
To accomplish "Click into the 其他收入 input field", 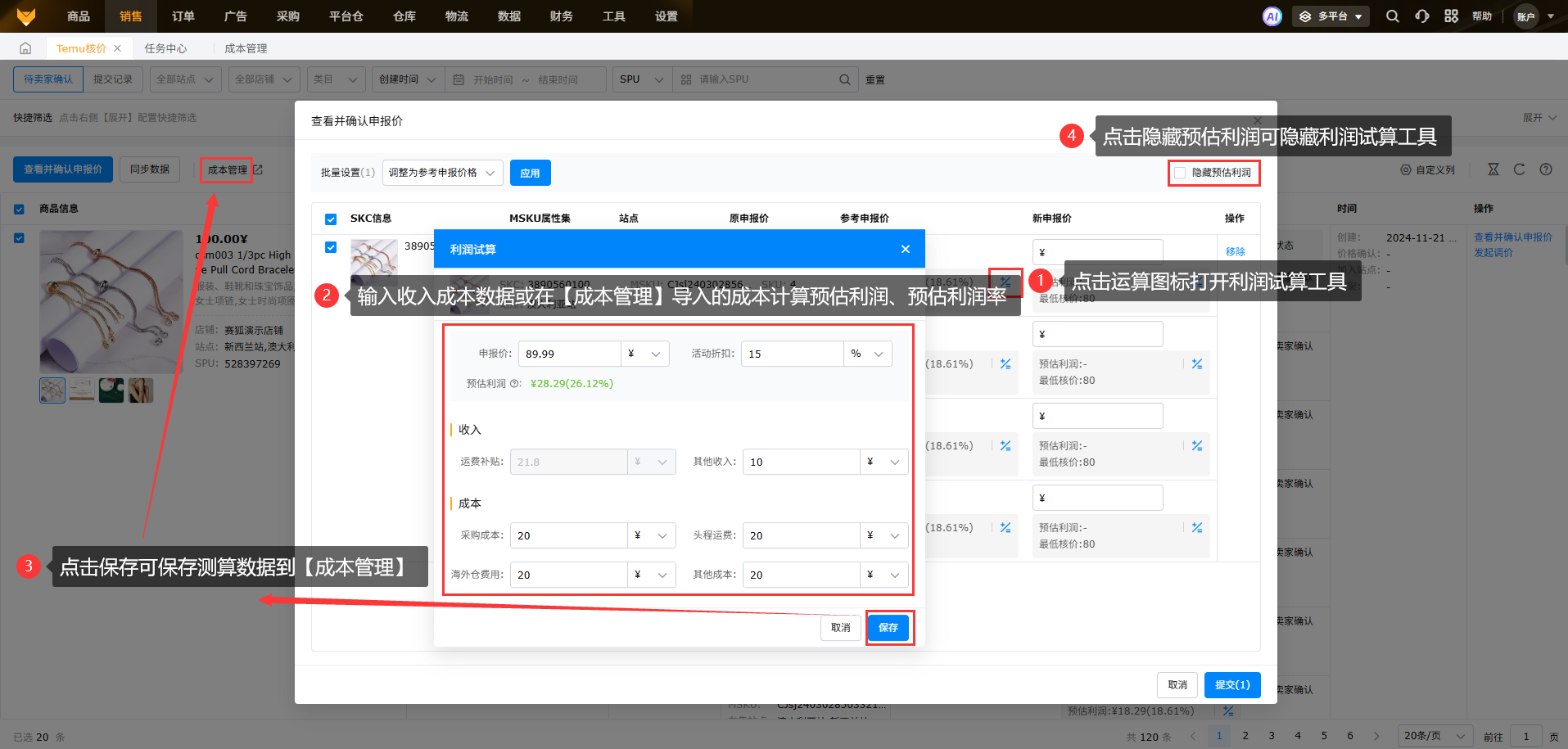I will point(801,462).
